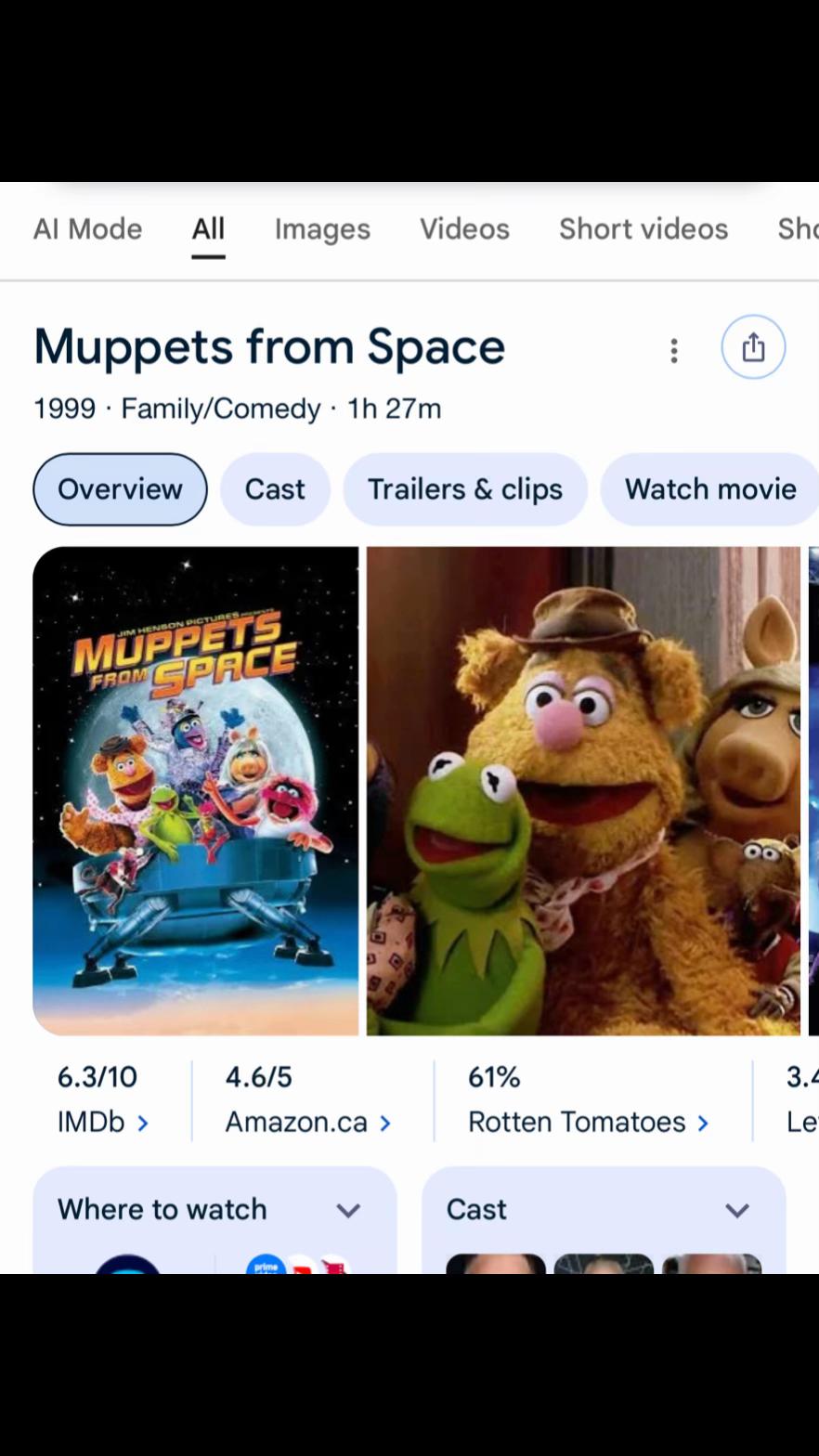The width and height of the screenshot is (819, 1456).
Task: Open the Videos search tab
Action: click(x=464, y=229)
